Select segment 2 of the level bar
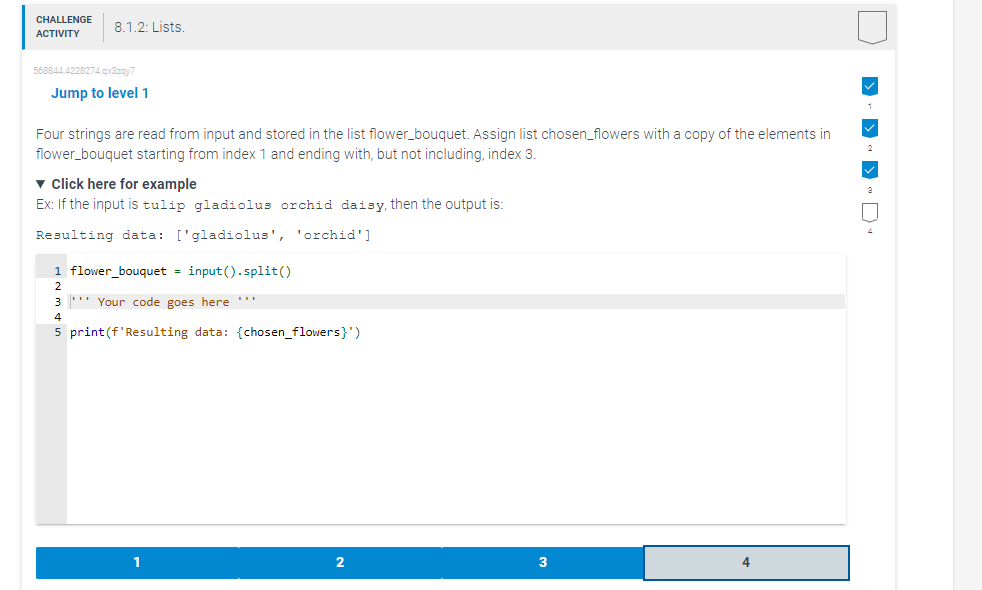982x590 pixels. click(x=340, y=562)
